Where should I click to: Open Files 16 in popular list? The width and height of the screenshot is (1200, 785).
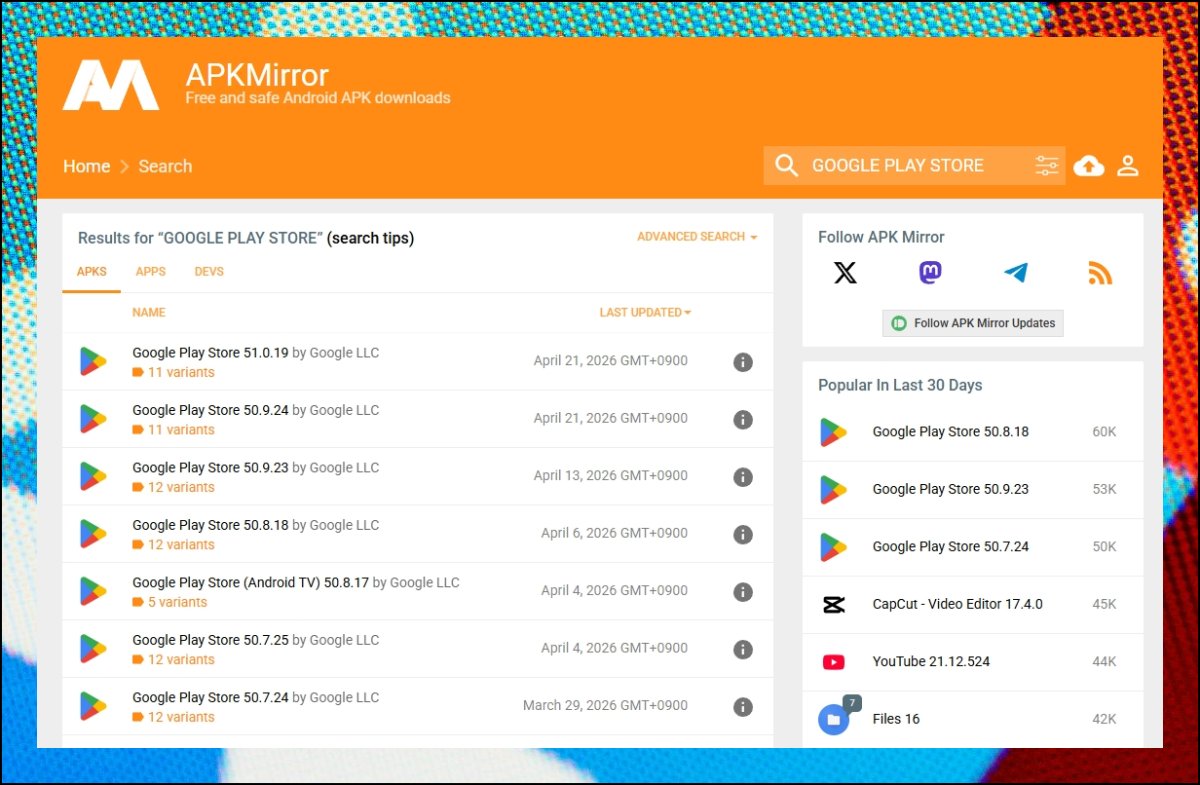896,719
